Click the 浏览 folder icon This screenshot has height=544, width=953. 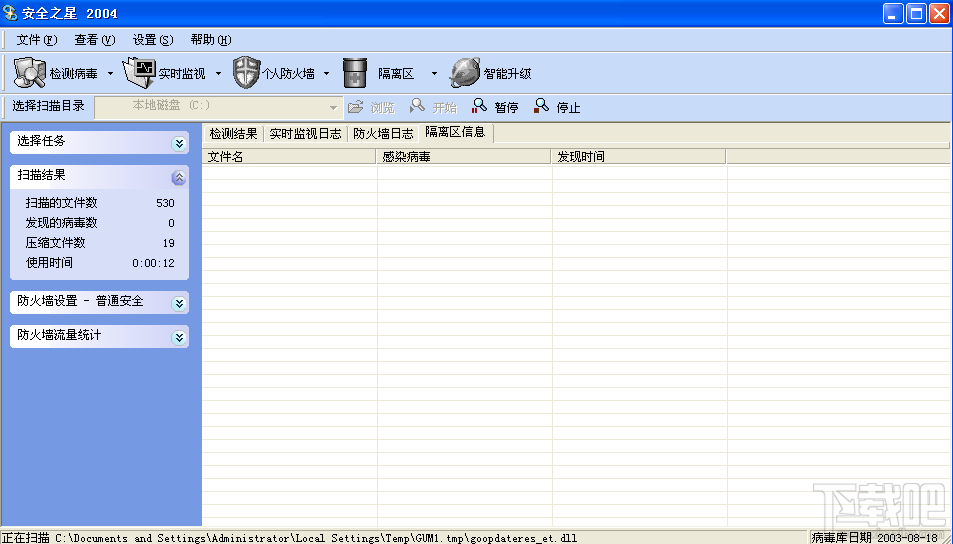[x=356, y=107]
